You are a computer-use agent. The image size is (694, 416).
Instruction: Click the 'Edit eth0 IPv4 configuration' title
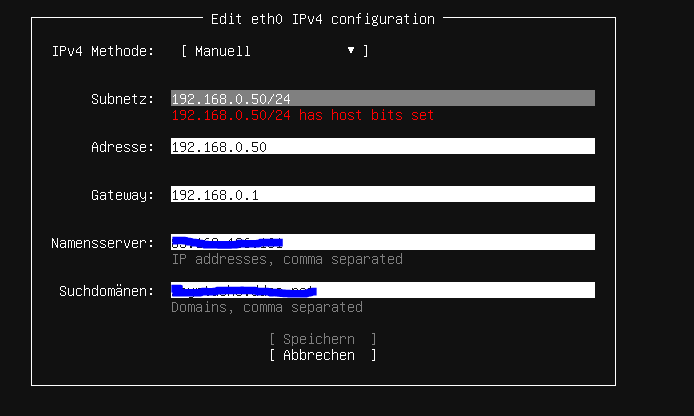[323, 19]
